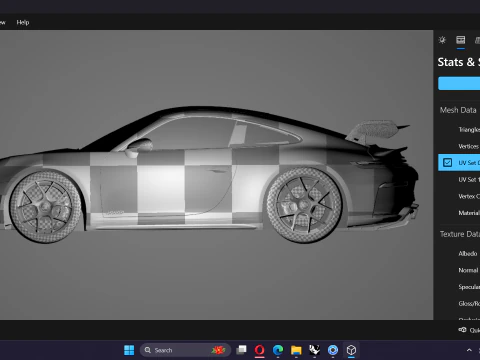
Task: Show the Gloss/Roughness texture channel
Action: pos(459,304)
